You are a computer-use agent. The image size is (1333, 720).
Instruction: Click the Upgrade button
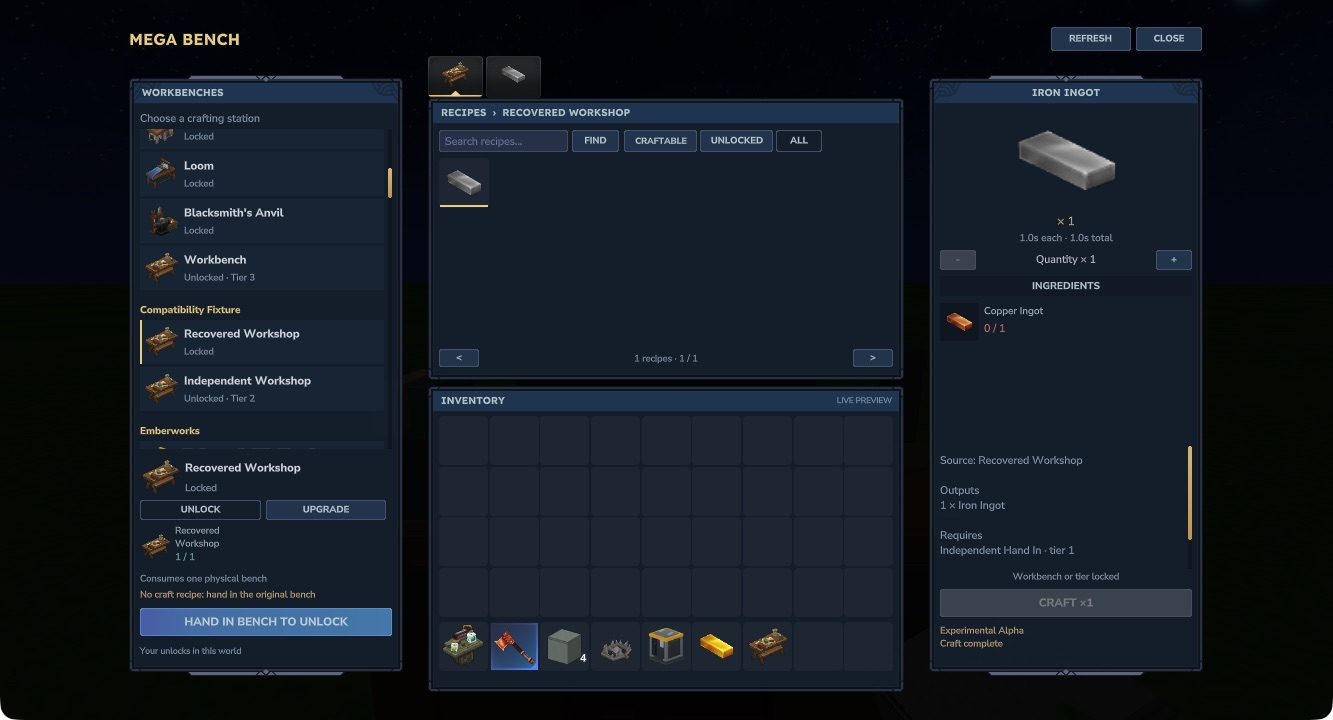(326, 510)
